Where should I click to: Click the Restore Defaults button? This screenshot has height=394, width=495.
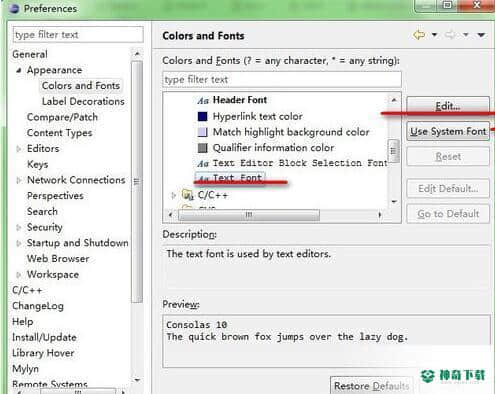372,386
